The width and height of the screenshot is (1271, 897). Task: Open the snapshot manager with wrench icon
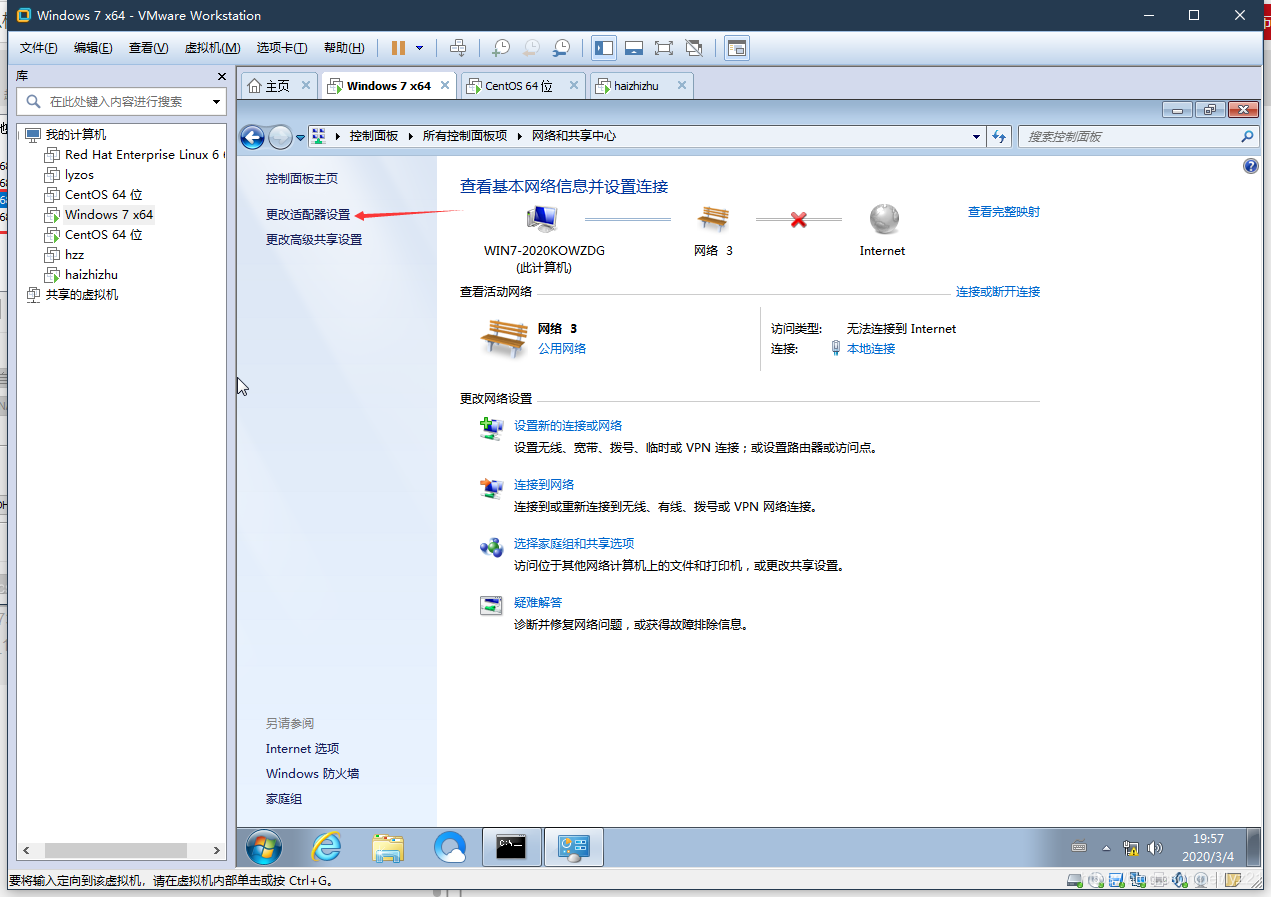pyautogui.click(x=562, y=47)
